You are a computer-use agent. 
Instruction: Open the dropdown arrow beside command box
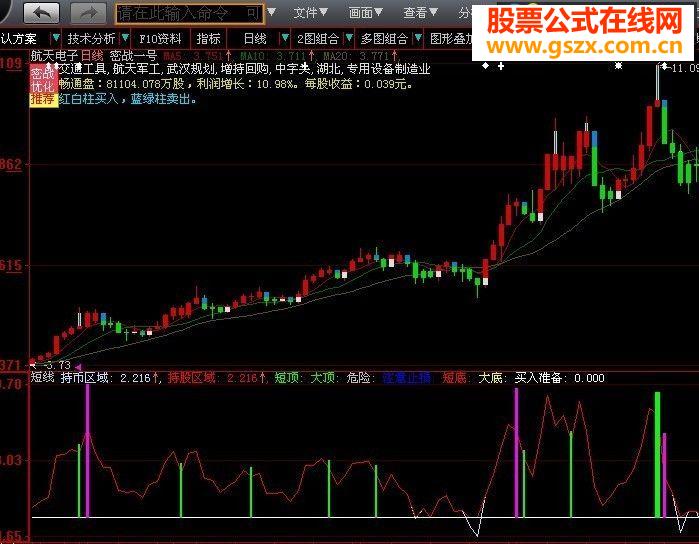tap(271, 12)
